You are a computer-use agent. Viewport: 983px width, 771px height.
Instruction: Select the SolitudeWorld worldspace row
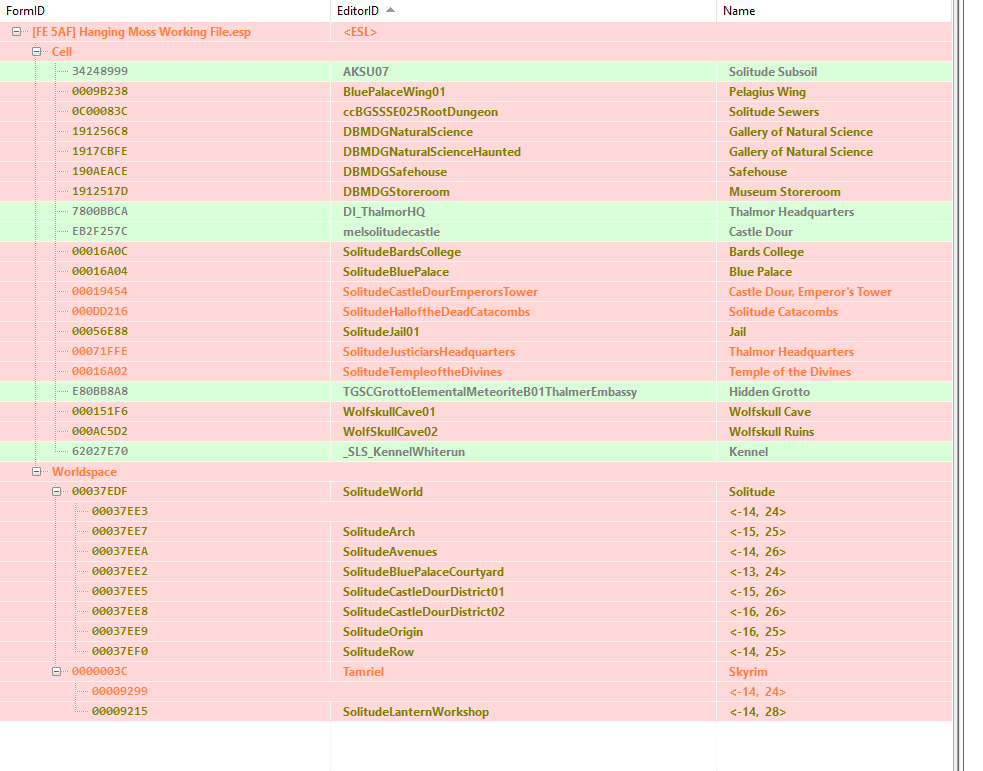(x=476, y=491)
